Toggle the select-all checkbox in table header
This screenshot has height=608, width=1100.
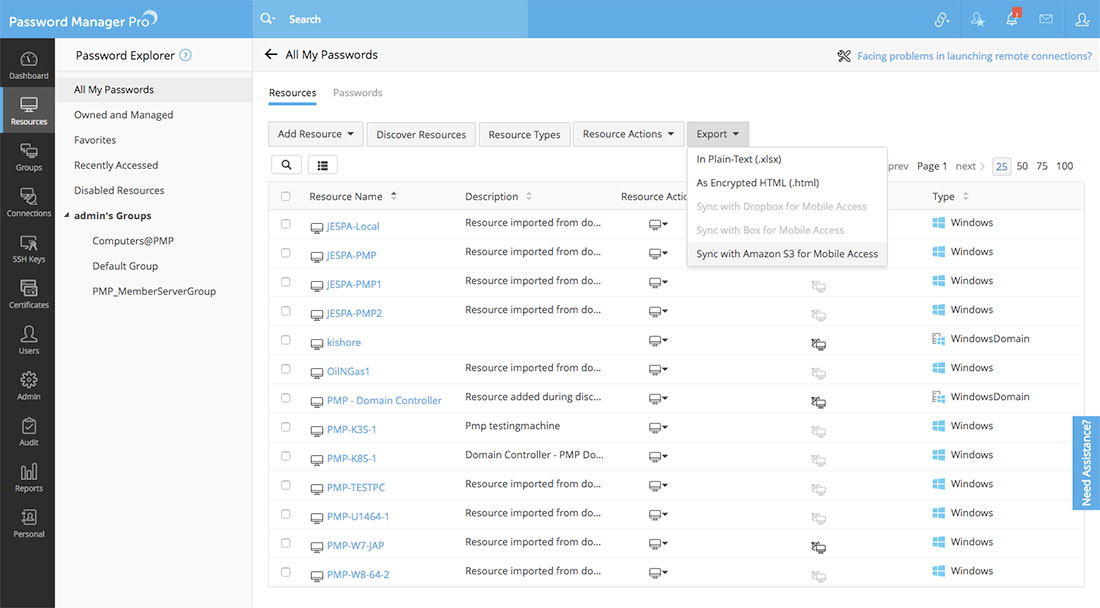(x=286, y=196)
